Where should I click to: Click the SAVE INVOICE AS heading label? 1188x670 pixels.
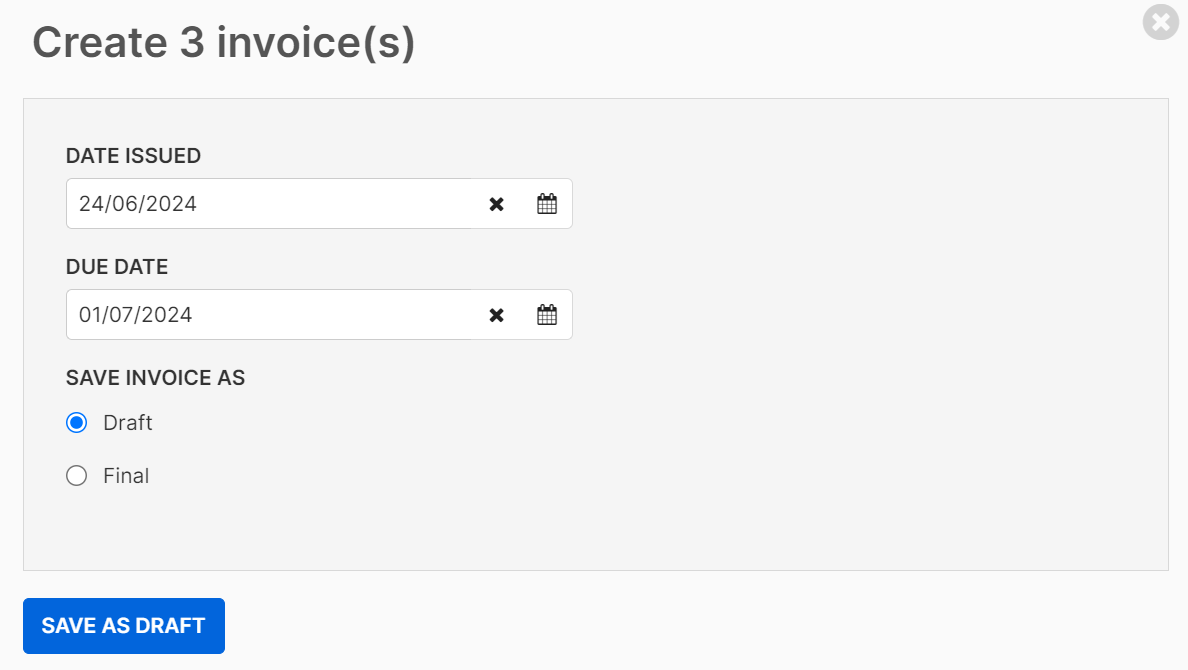[x=155, y=377]
